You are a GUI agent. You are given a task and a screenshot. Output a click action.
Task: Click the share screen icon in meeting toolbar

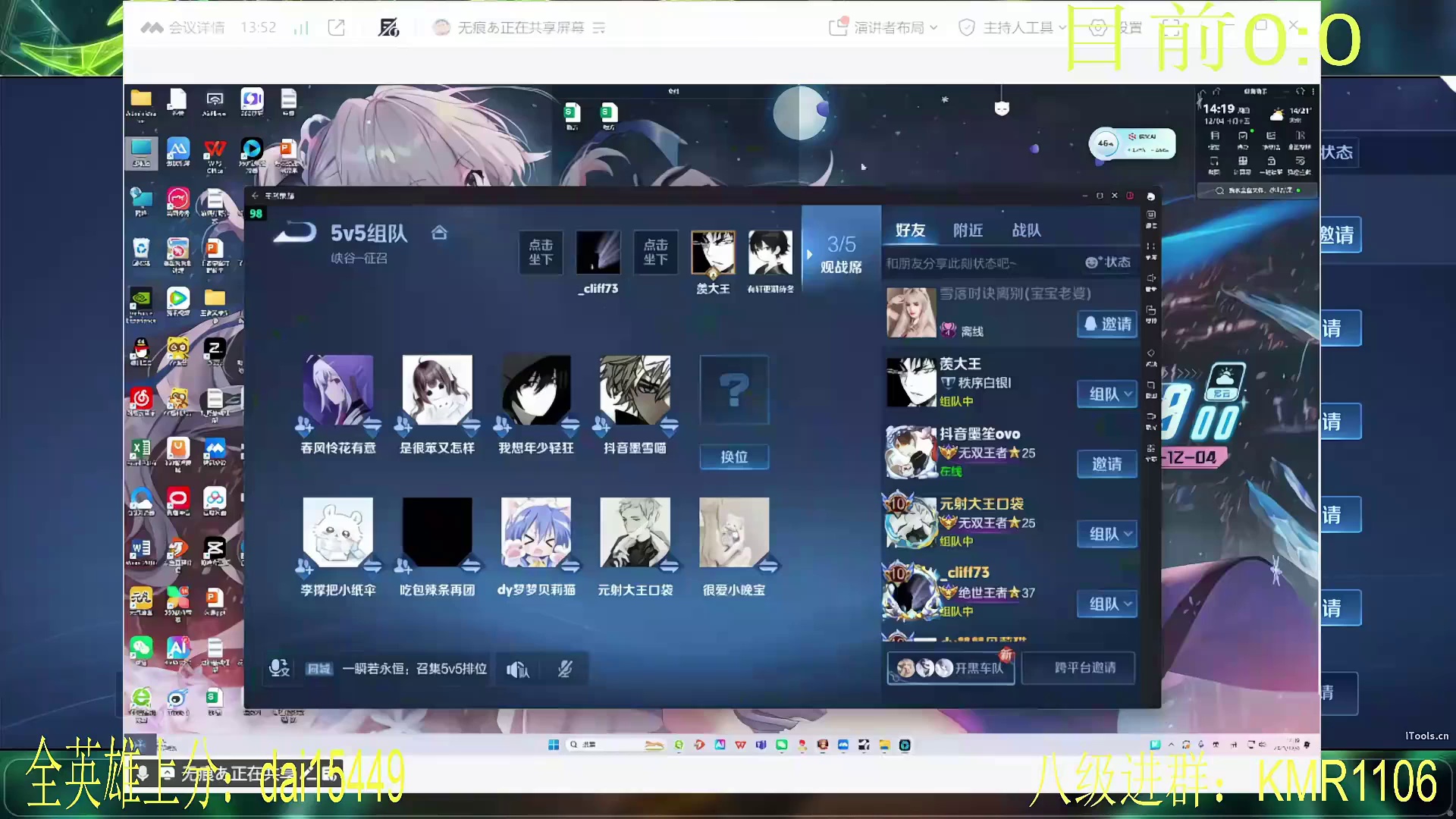tap(336, 27)
